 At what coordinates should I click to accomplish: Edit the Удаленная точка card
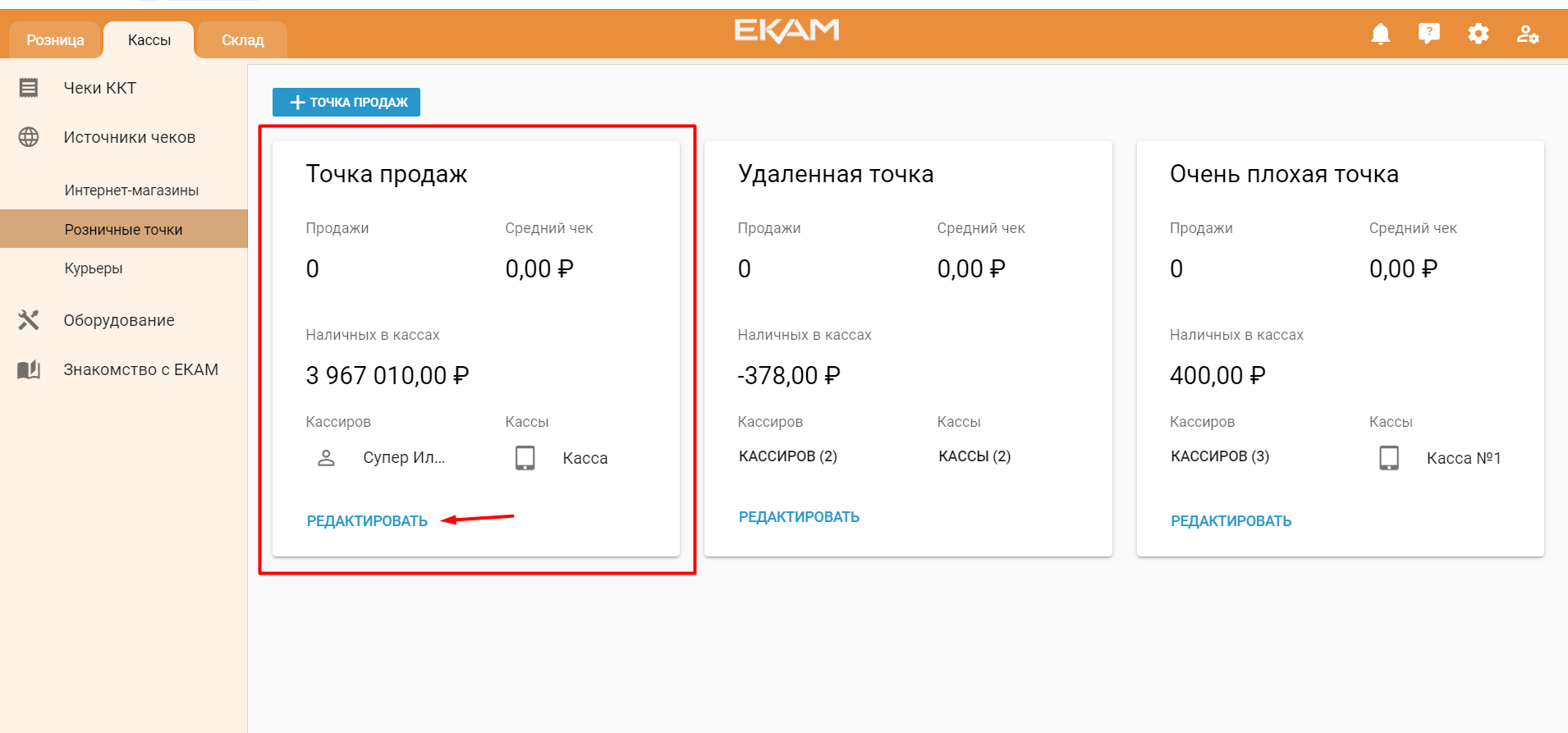coord(799,517)
